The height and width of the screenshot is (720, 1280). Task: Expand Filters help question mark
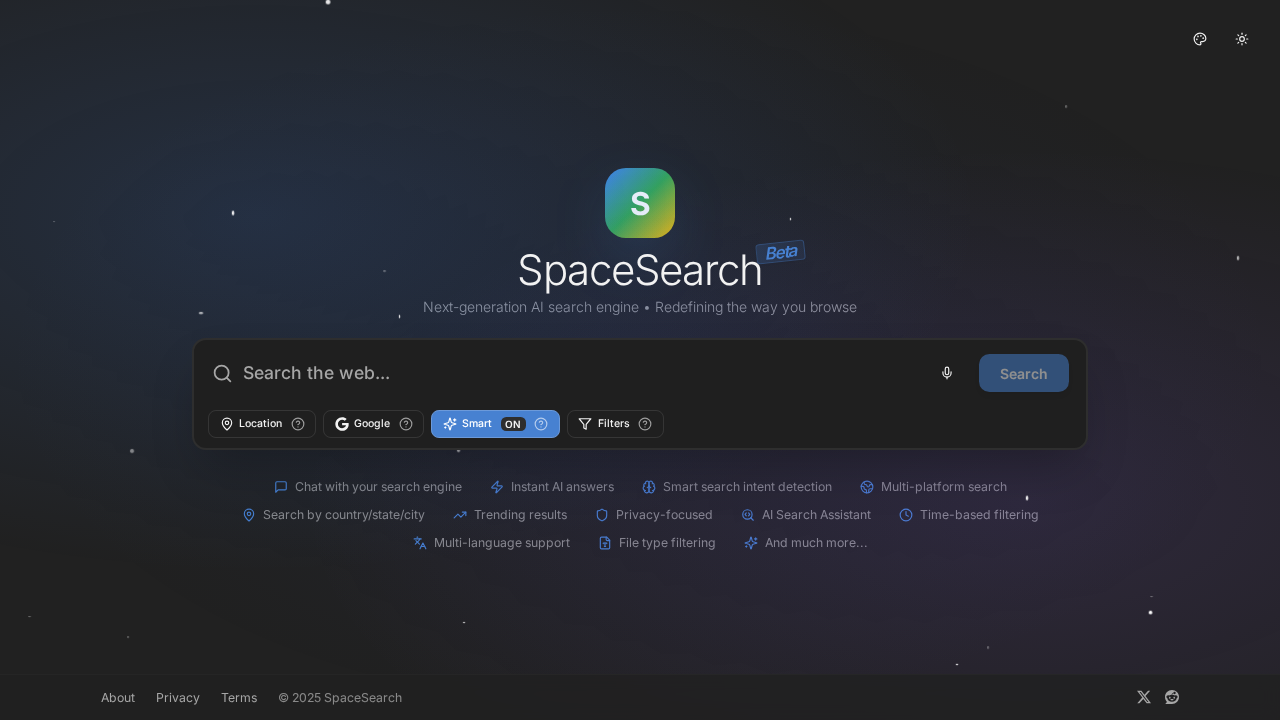[645, 424]
